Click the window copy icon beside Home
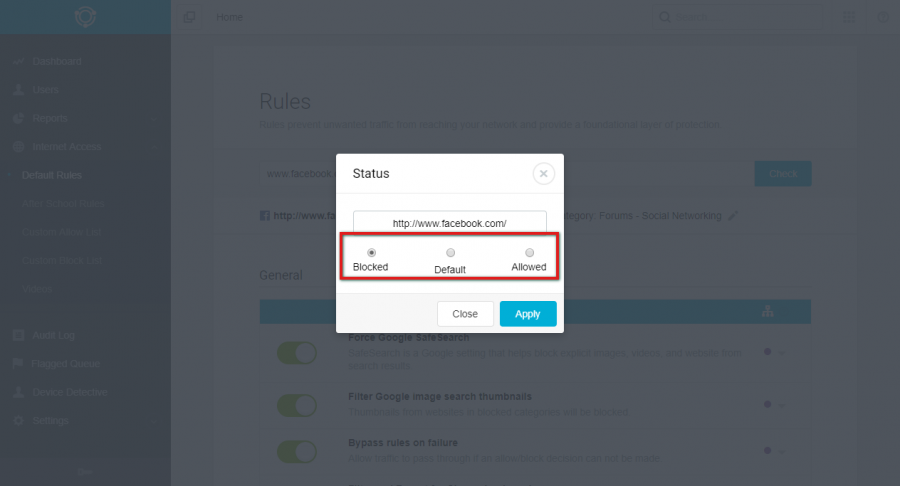Screen dimensions: 900x486 tap(189, 17)
